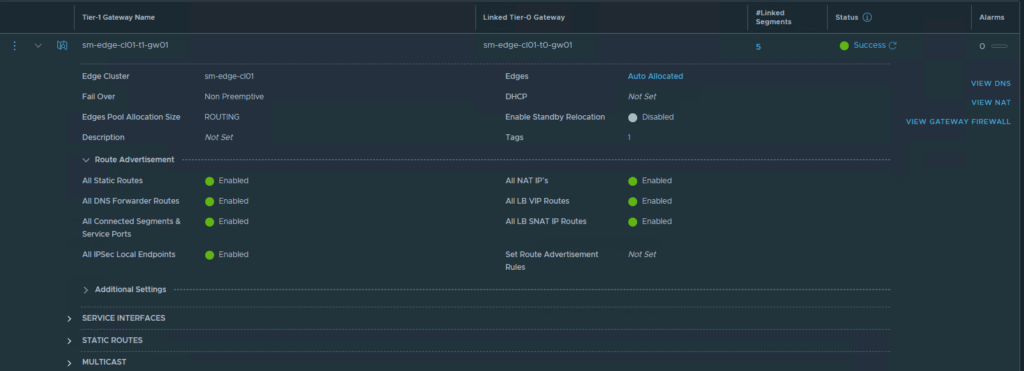Open the 5 linked segments count
The width and height of the screenshot is (1024, 371).
758,46
